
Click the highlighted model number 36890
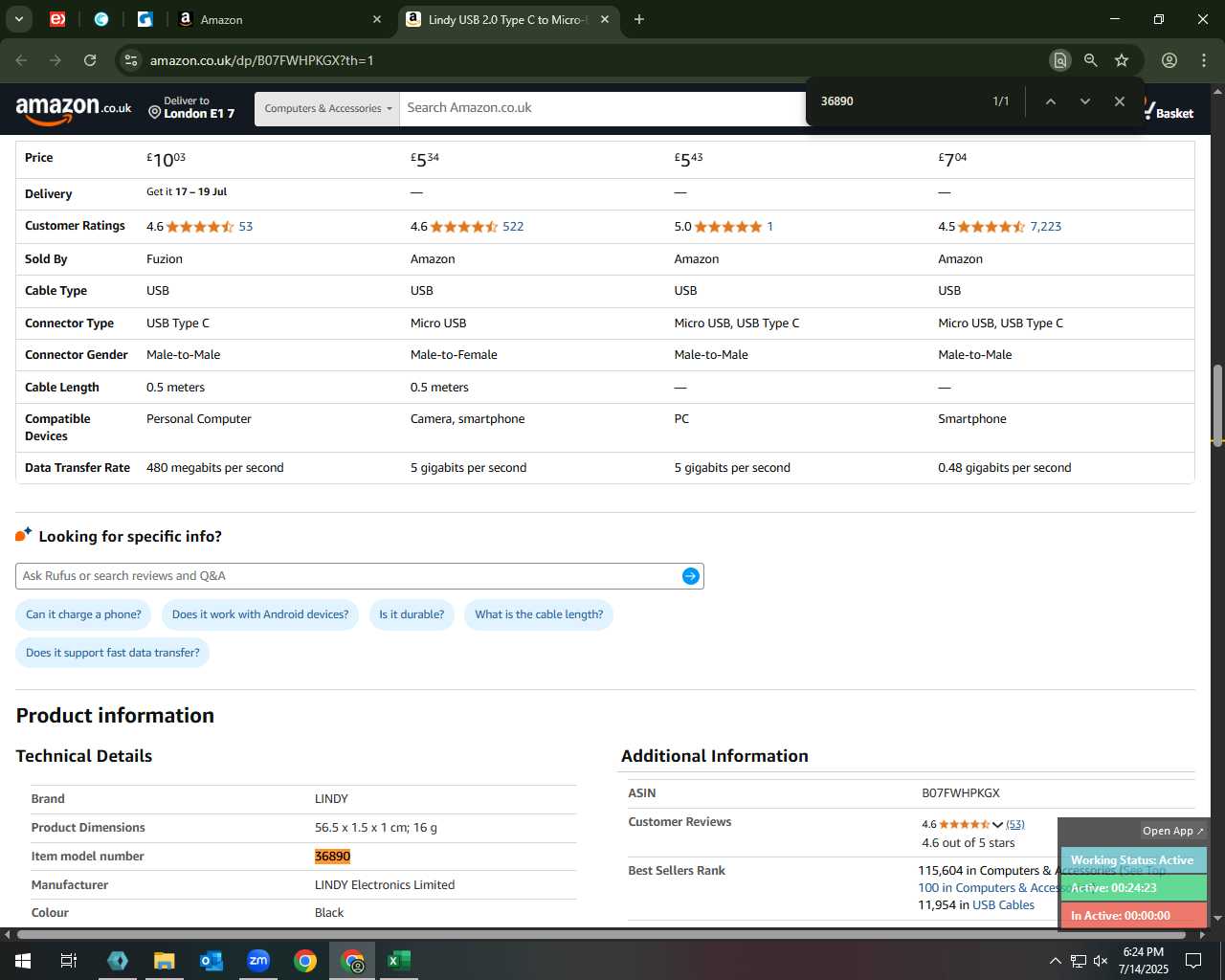pyautogui.click(x=332, y=857)
